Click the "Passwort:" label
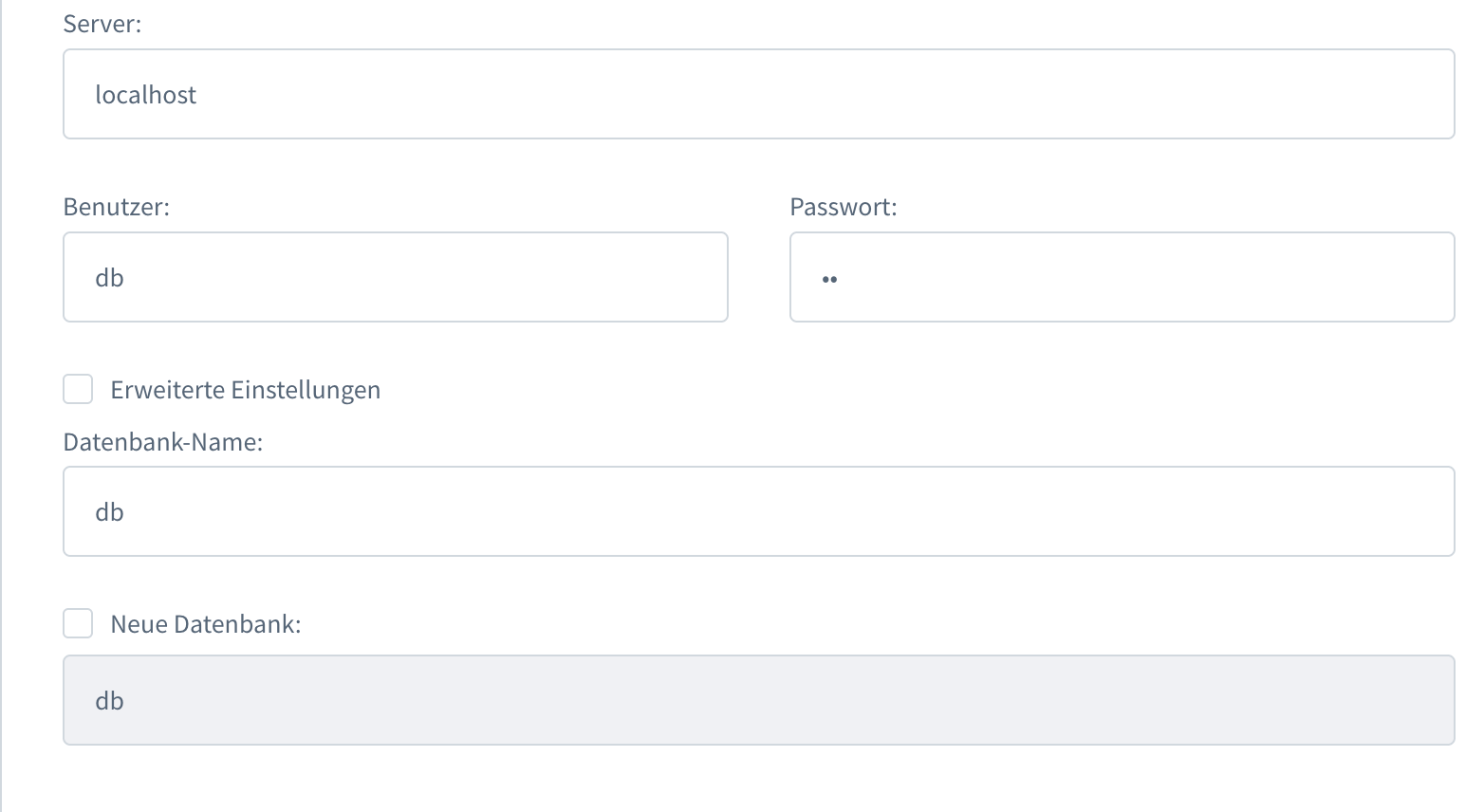1484x812 pixels. click(x=844, y=207)
